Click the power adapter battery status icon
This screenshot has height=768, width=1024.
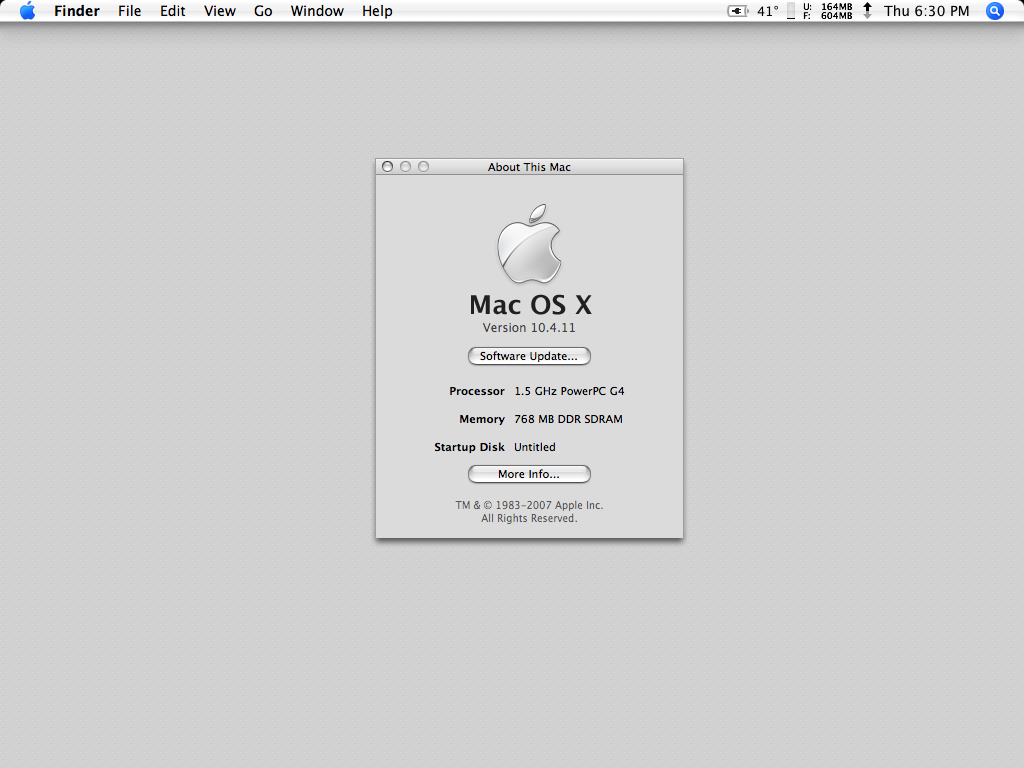(737, 11)
